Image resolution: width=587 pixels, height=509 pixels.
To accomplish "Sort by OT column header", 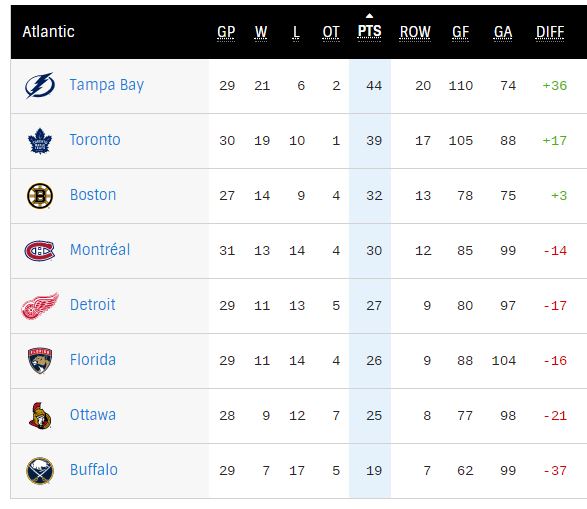I will [331, 32].
